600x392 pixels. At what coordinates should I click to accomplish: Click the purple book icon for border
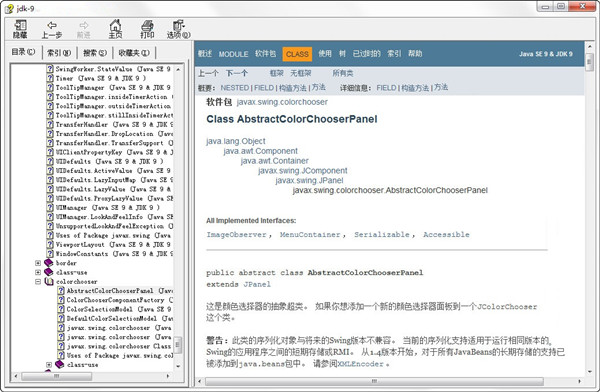tap(49, 263)
